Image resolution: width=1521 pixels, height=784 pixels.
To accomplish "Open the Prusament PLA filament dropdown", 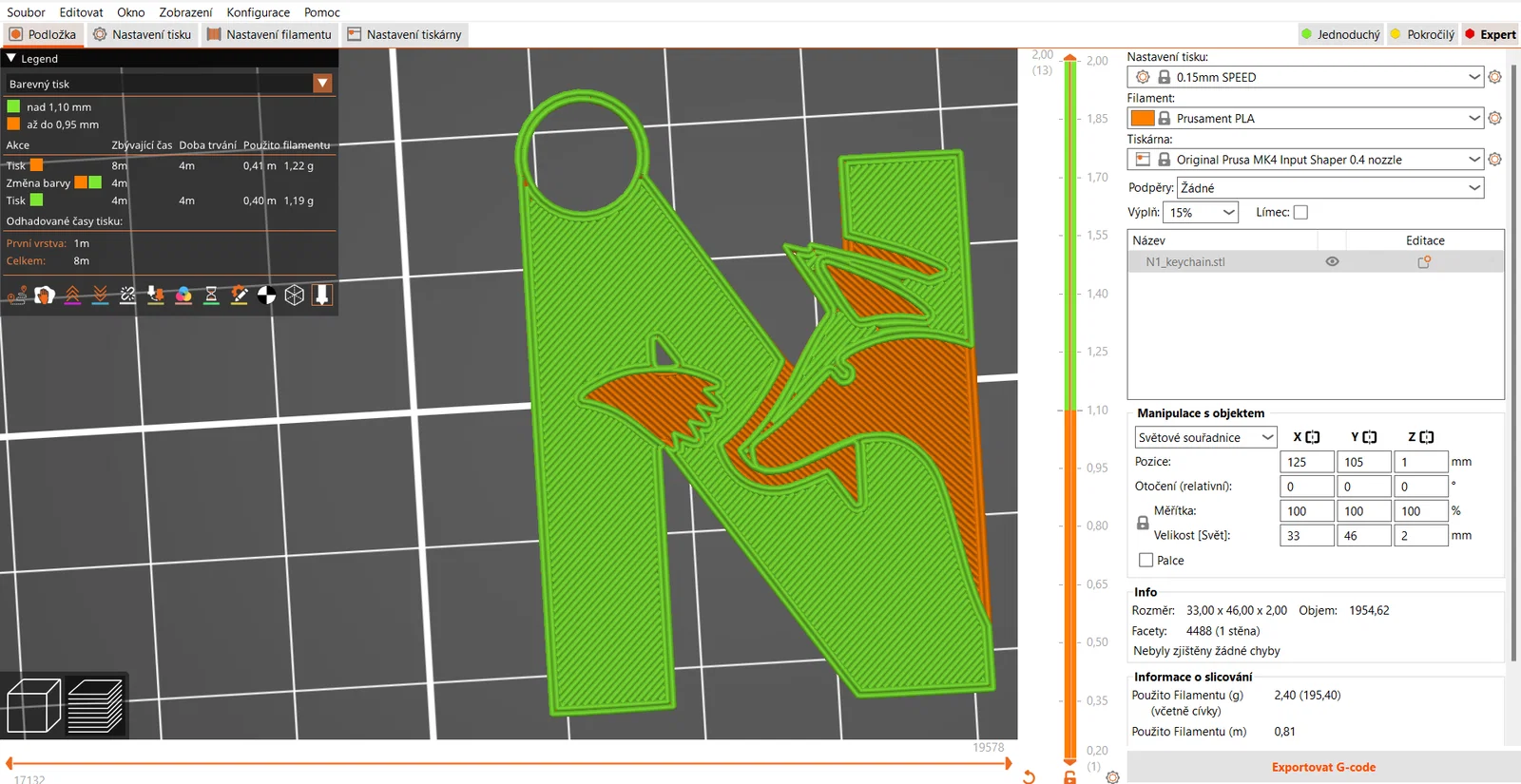I will tap(1304, 118).
